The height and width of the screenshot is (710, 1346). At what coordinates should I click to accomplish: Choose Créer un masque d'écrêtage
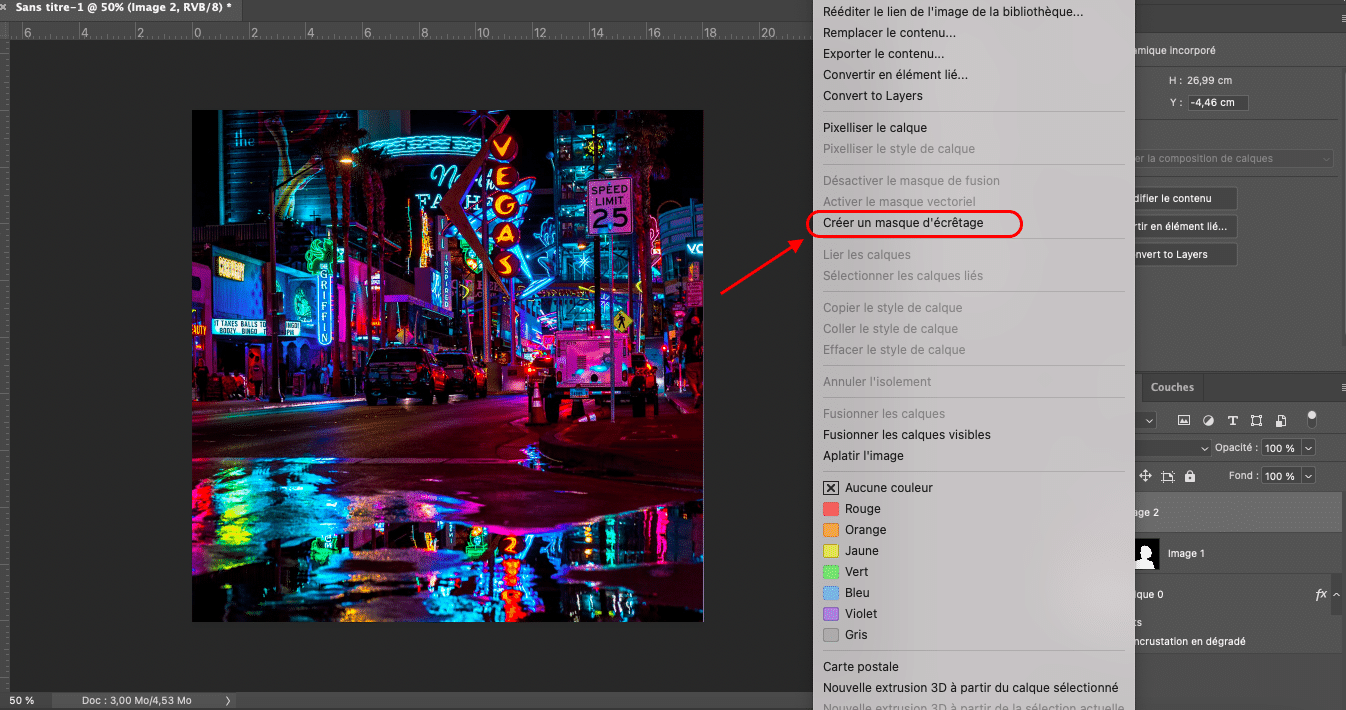tap(903, 223)
